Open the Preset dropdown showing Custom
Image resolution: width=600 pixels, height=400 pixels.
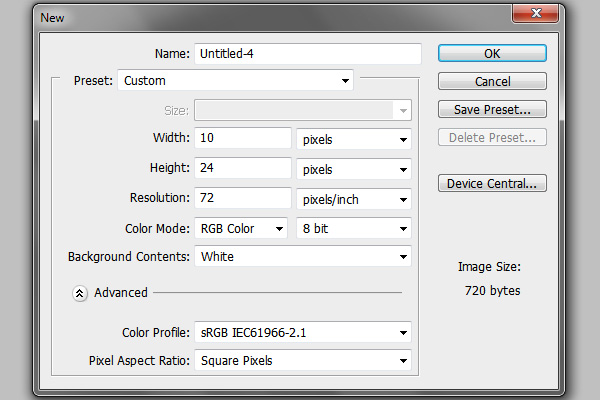pyautogui.click(x=235, y=80)
